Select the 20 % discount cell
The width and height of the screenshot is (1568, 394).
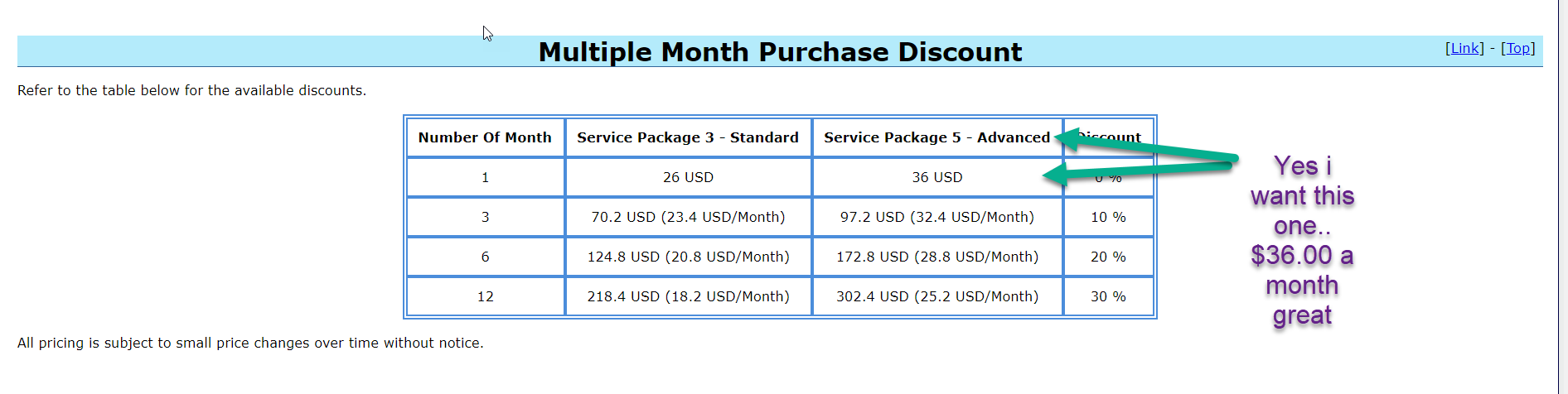pos(1108,257)
